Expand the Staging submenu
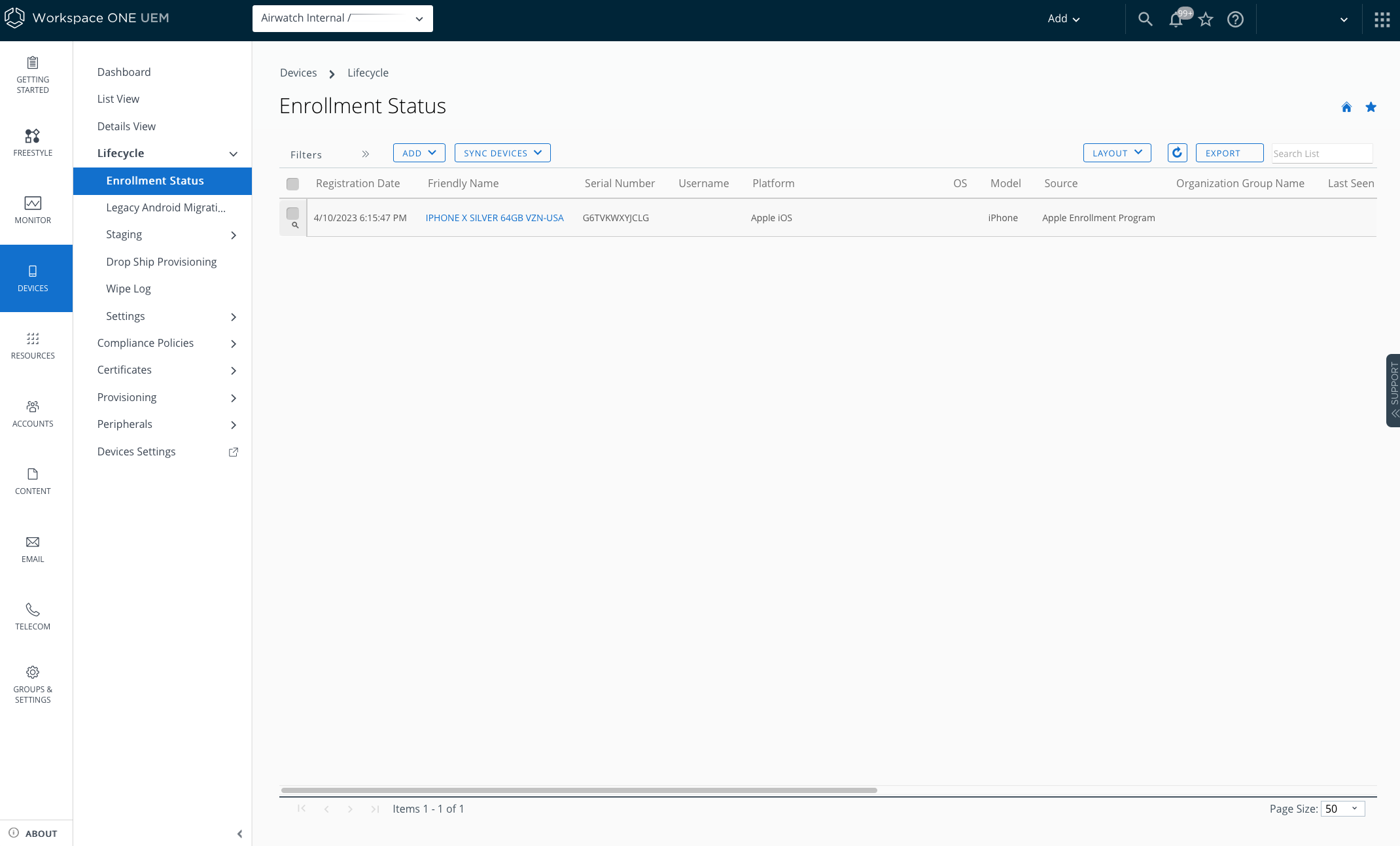The image size is (1400, 846). tap(234, 235)
